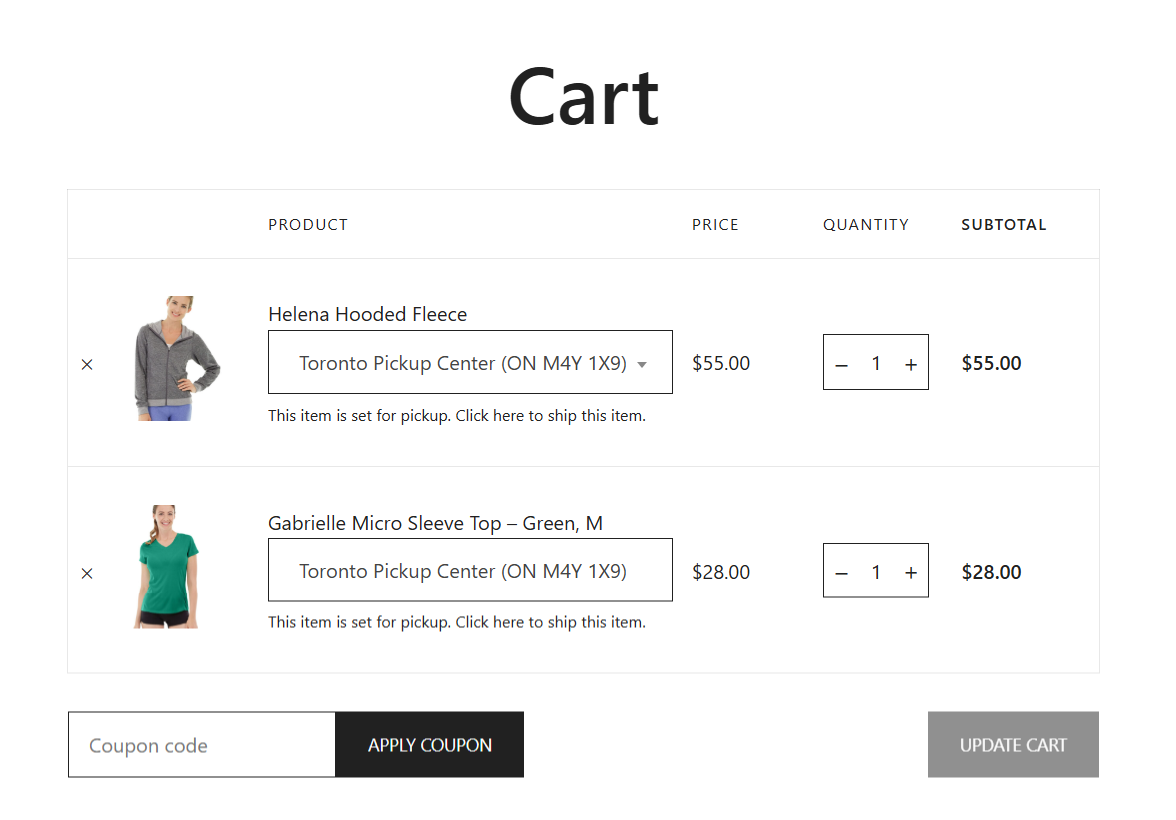The image size is (1176, 820).
Task: Remove the Helena Hooded Fleece from cart
Action: click(87, 363)
